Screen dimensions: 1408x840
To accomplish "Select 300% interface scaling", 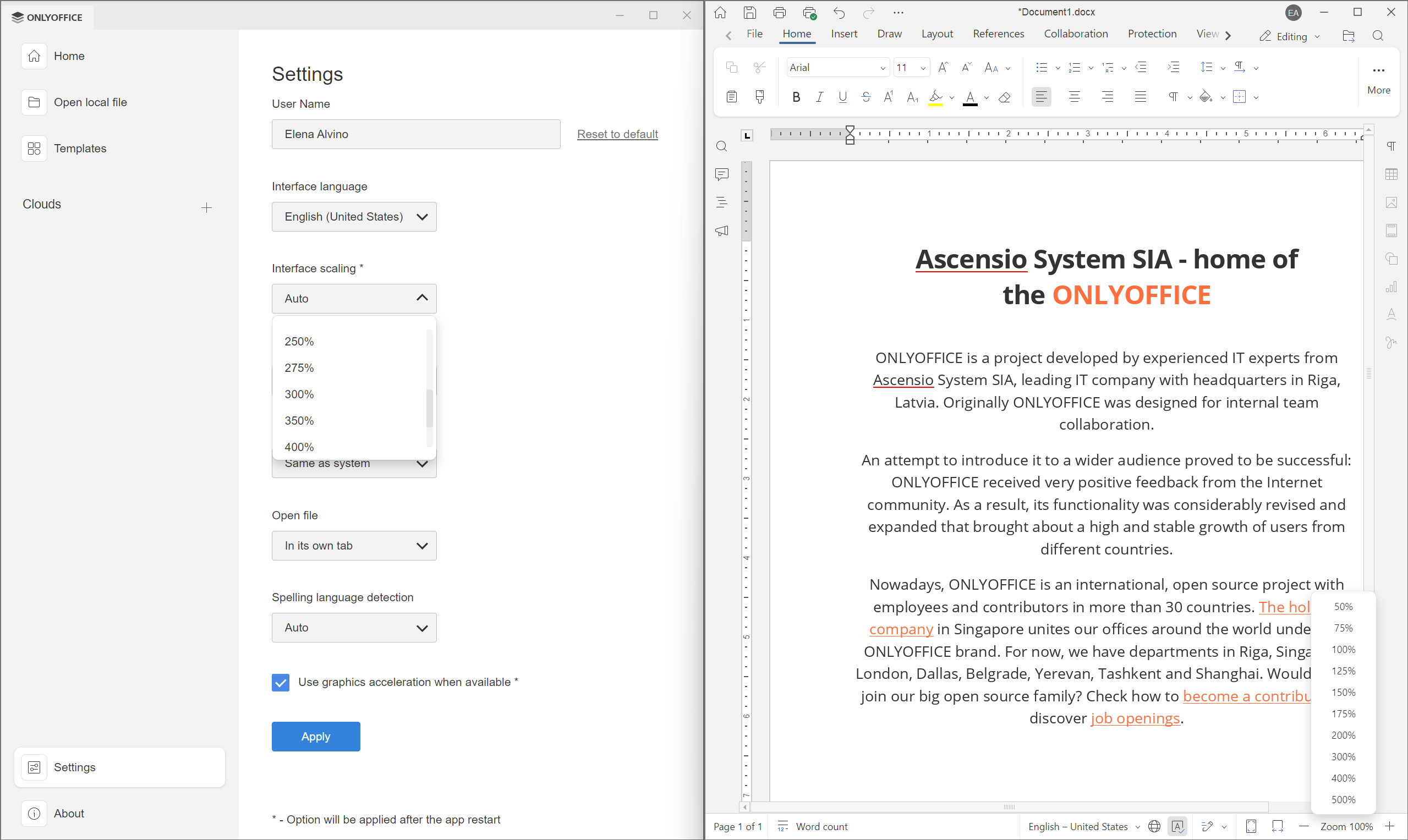I will pos(299,394).
